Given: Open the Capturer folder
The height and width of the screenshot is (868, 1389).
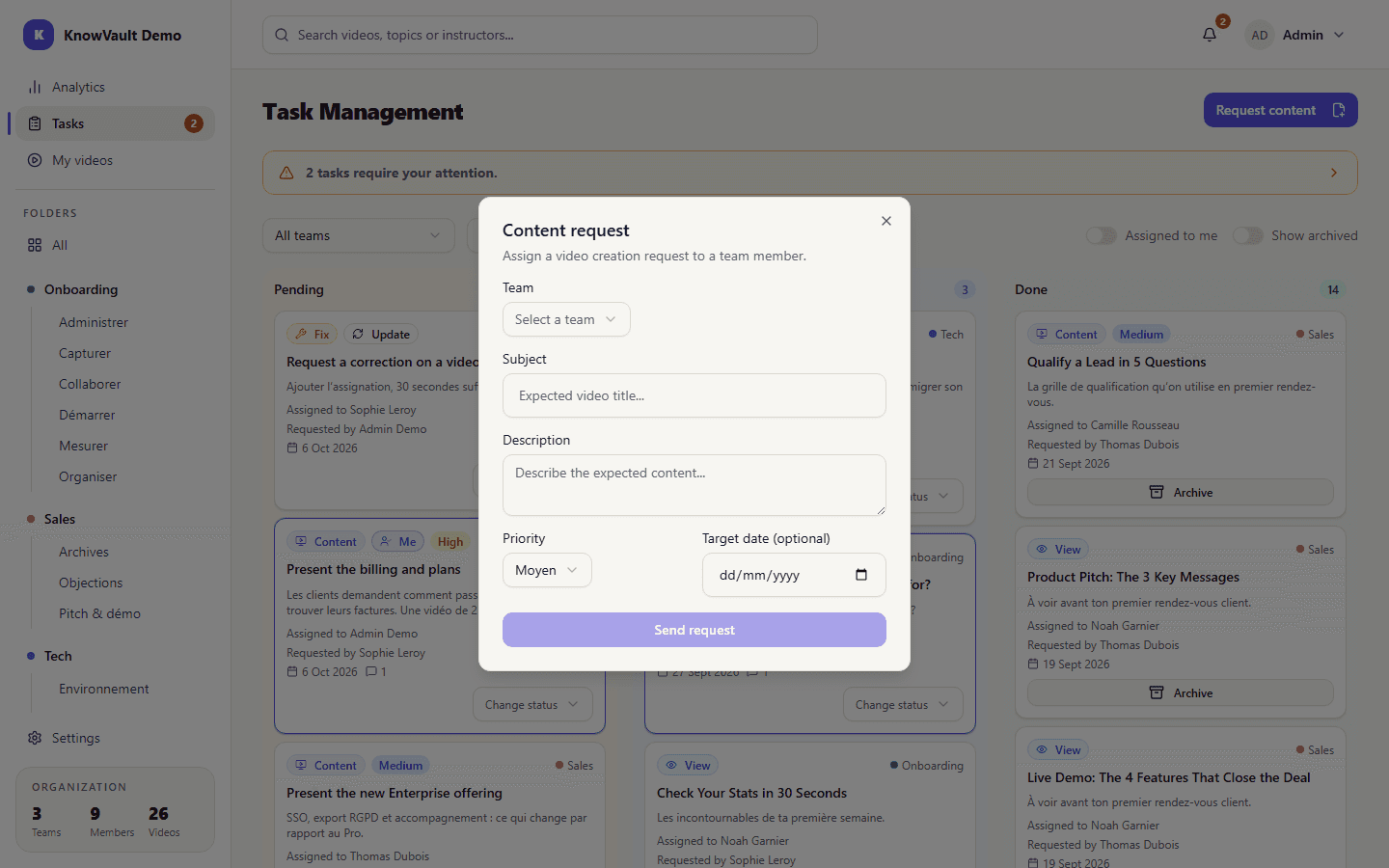Looking at the screenshot, I should (85, 353).
